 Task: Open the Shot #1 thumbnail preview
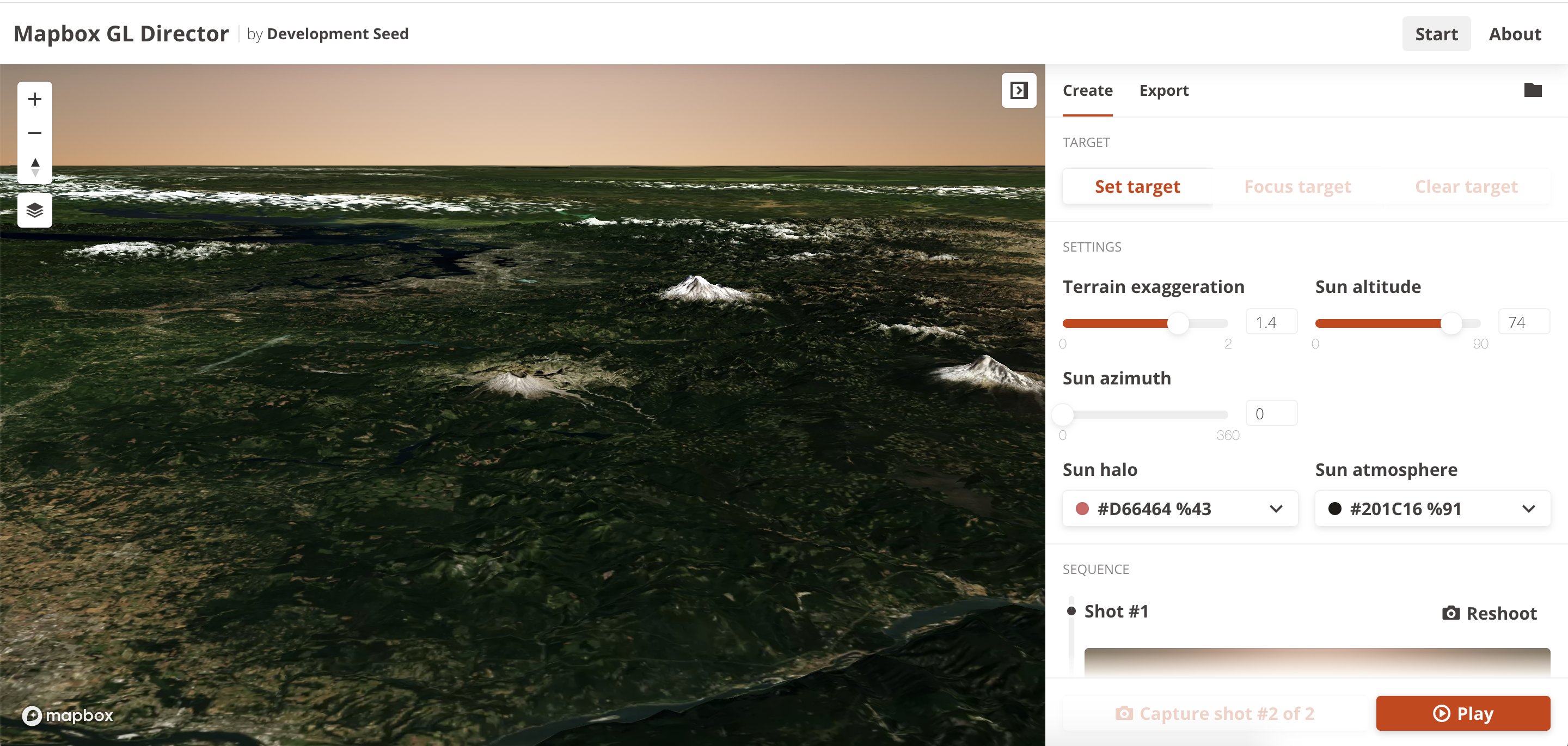click(1316, 663)
